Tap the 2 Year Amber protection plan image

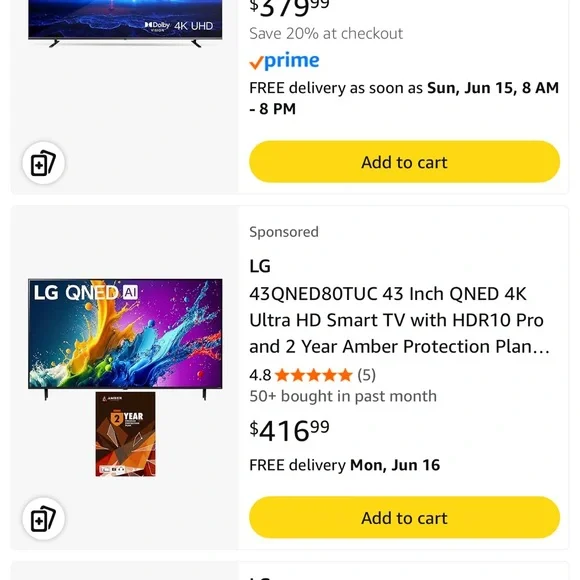pyautogui.click(x=125, y=434)
